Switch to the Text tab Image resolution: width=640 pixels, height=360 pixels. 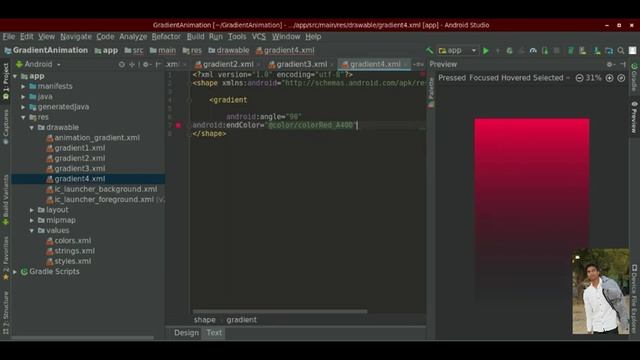214,333
